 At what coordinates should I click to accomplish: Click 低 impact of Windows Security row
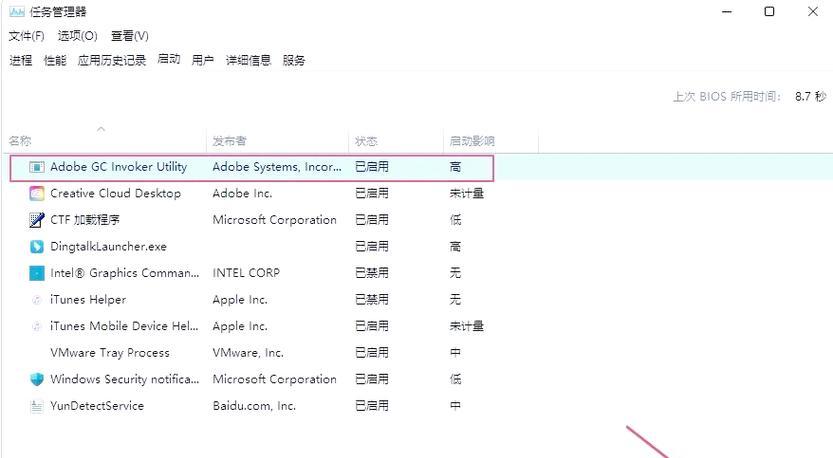tap(455, 379)
